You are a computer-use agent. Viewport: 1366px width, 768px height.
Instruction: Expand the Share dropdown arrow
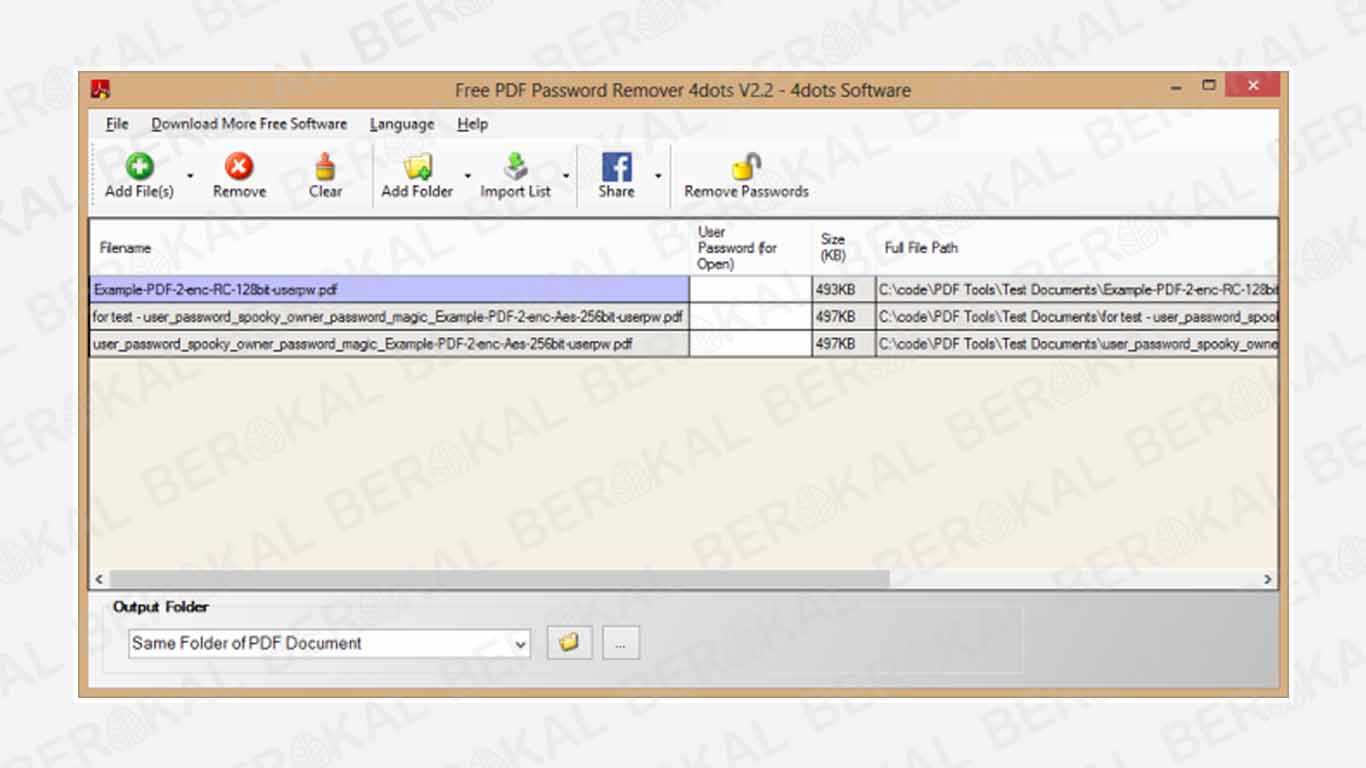658,176
